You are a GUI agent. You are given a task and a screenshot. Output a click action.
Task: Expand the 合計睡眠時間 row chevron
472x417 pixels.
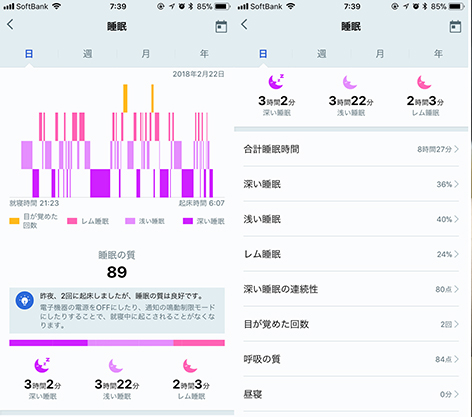click(456, 149)
